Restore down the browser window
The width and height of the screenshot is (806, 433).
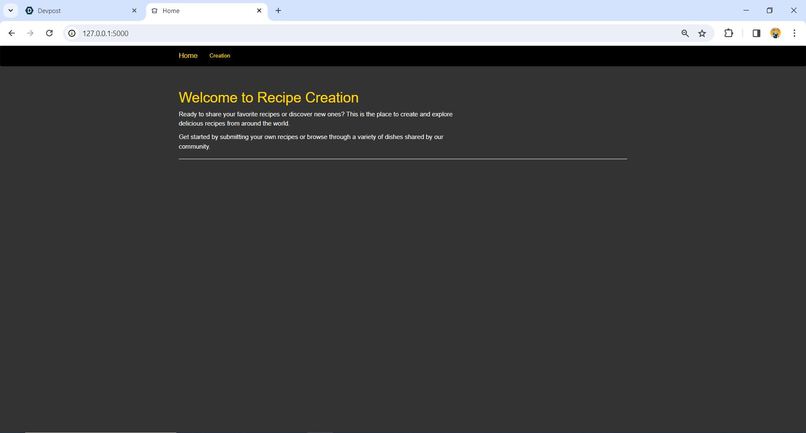770,10
